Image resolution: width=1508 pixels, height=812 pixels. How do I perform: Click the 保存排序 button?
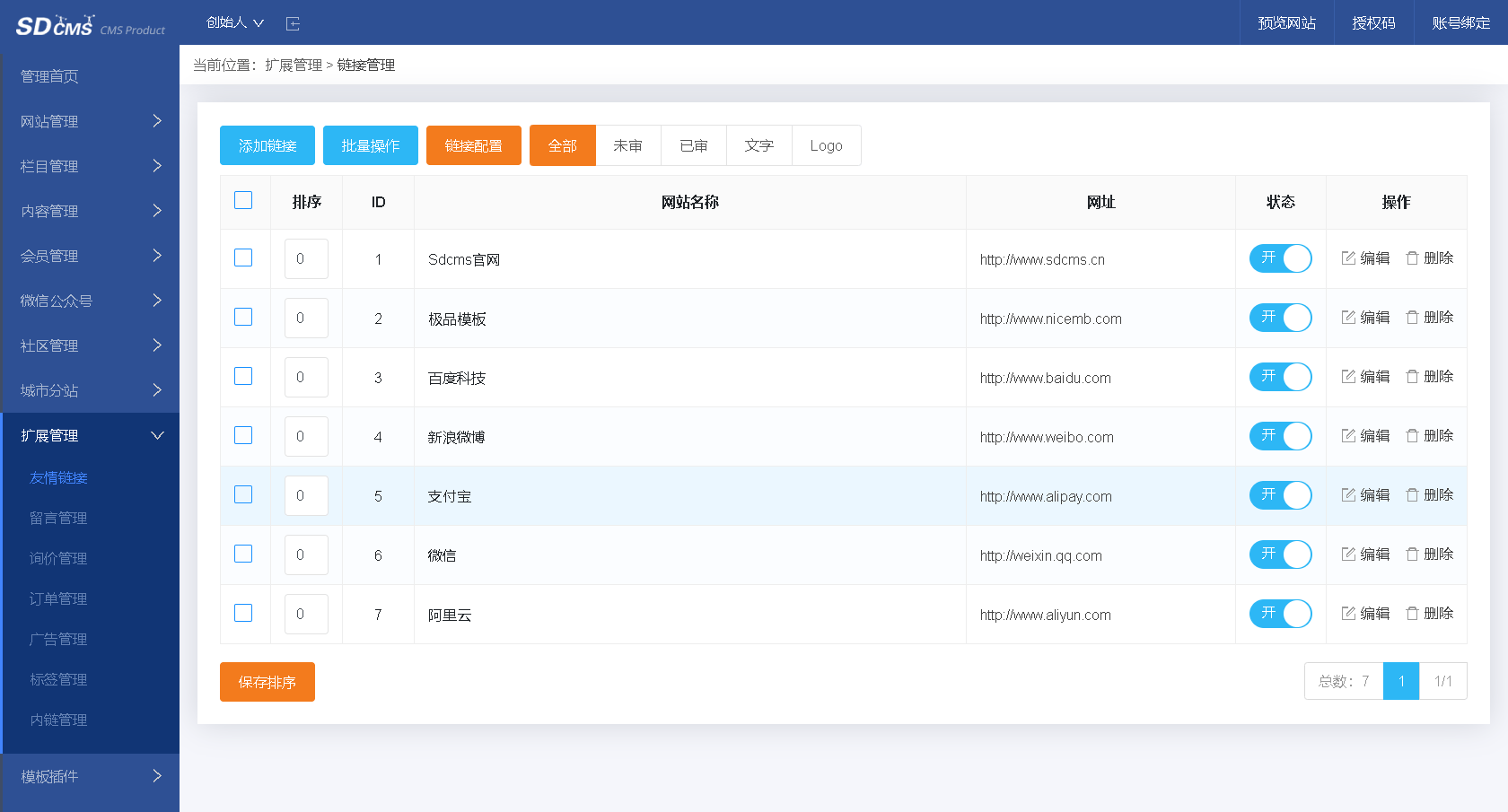267,682
